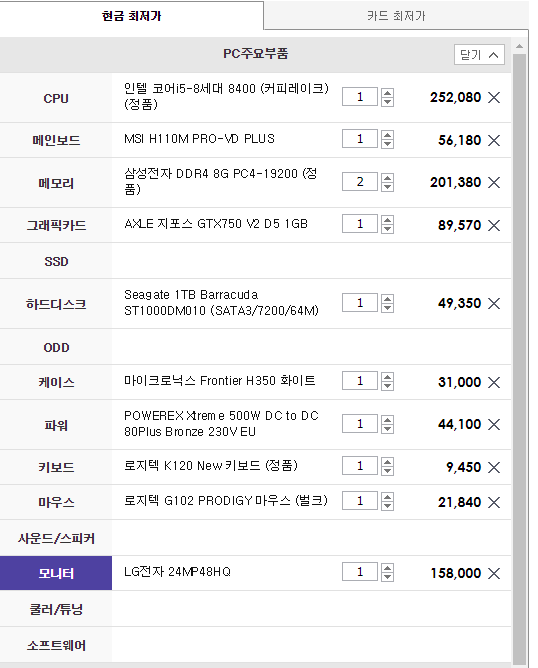This screenshot has height=668, width=538.
Task: Remove Samsung DDR4 memory from list
Action: [x=494, y=182]
